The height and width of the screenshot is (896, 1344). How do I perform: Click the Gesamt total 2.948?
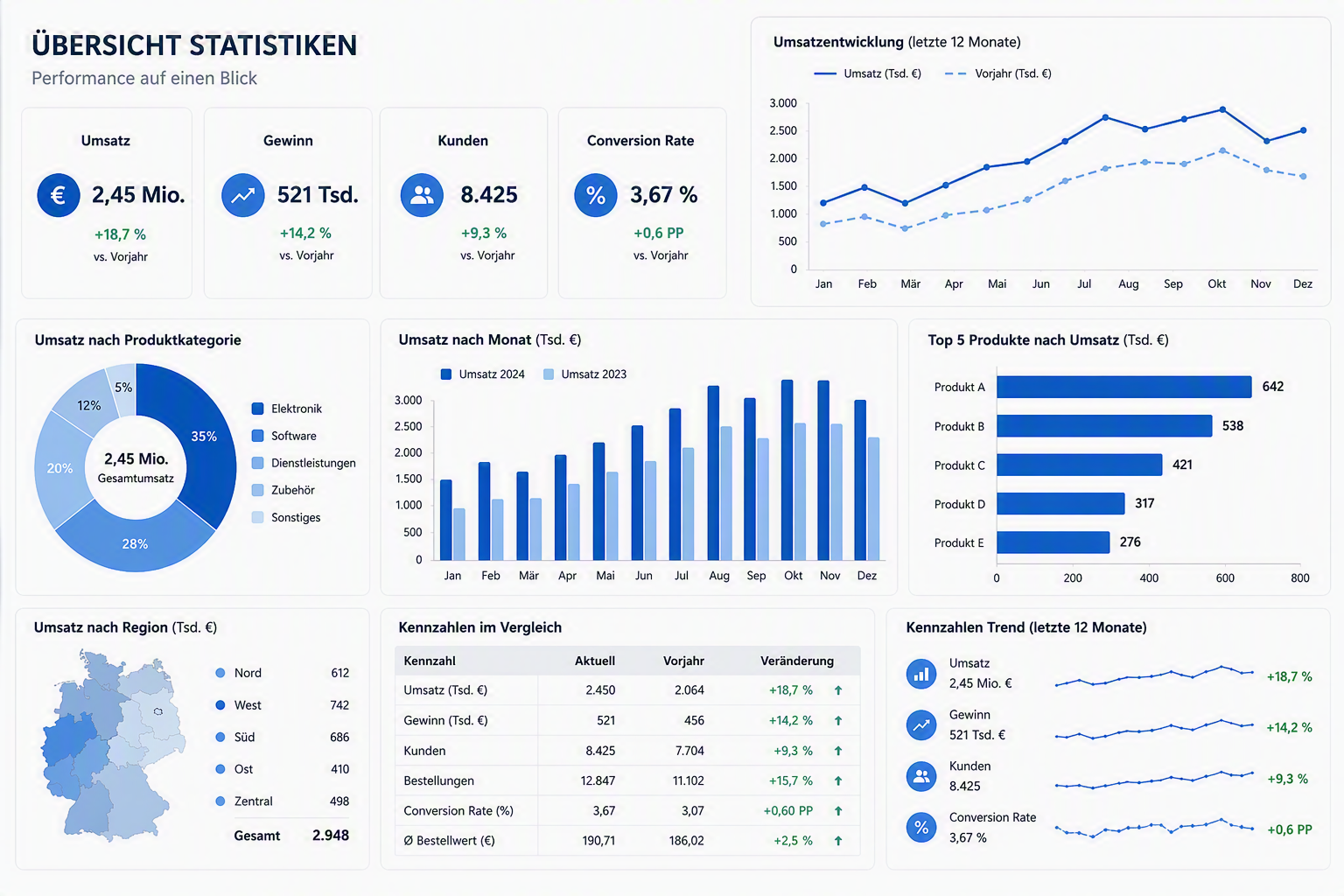[331, 836]
